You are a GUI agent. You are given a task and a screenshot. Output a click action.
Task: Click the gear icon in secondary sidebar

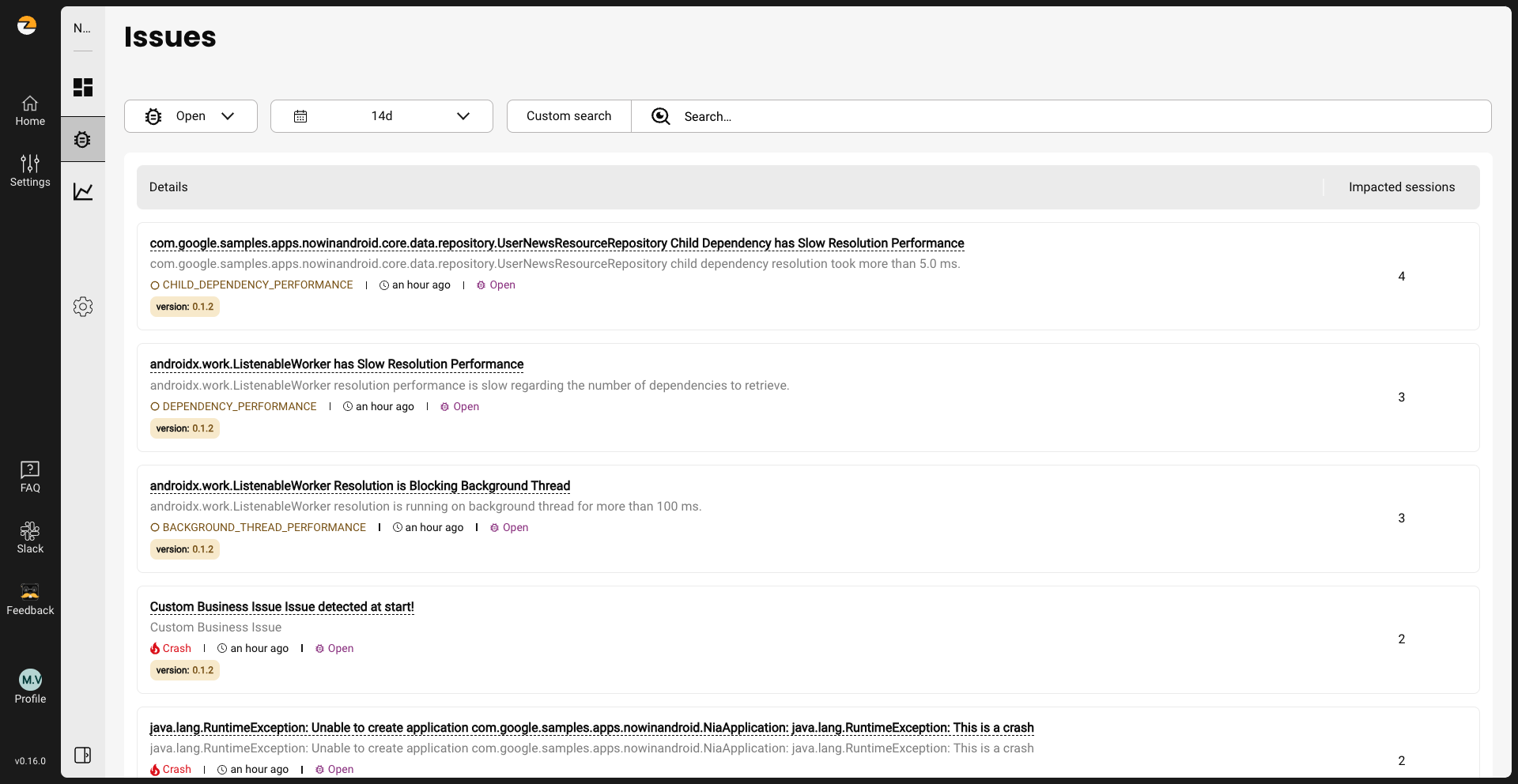83,307
